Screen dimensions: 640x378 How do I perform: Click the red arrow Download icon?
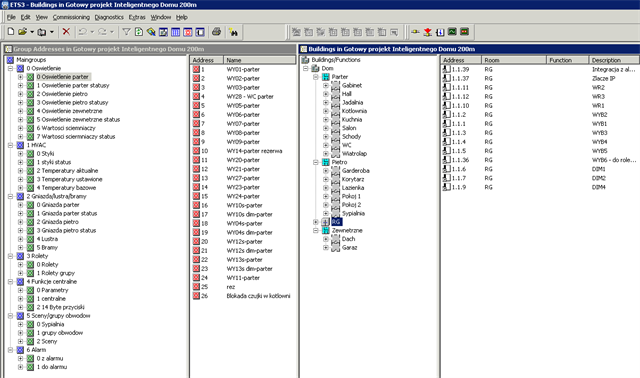coord(428,32)
